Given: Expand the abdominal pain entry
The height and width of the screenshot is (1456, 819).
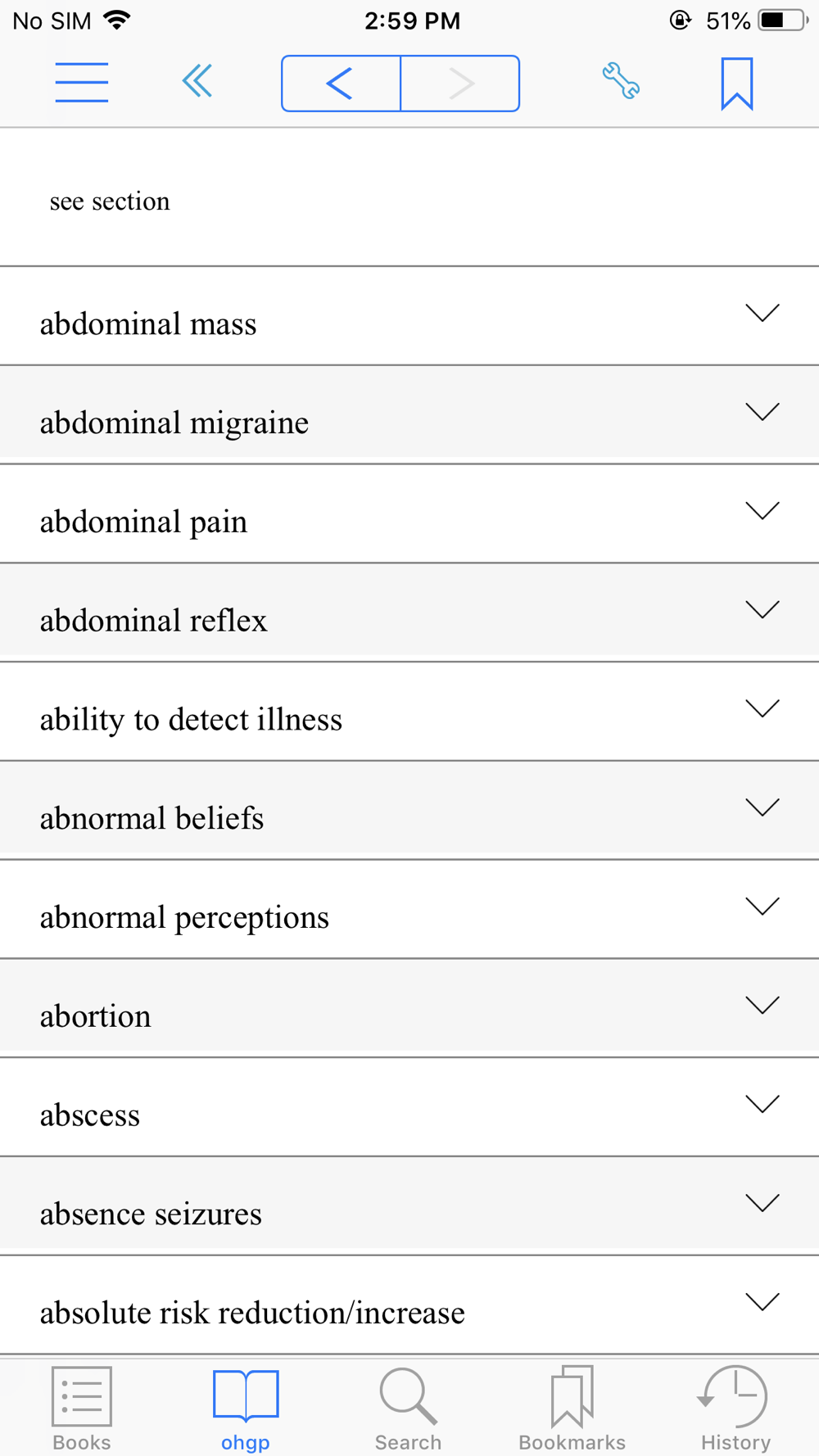Looking at the screenshot, I should 409,514.
